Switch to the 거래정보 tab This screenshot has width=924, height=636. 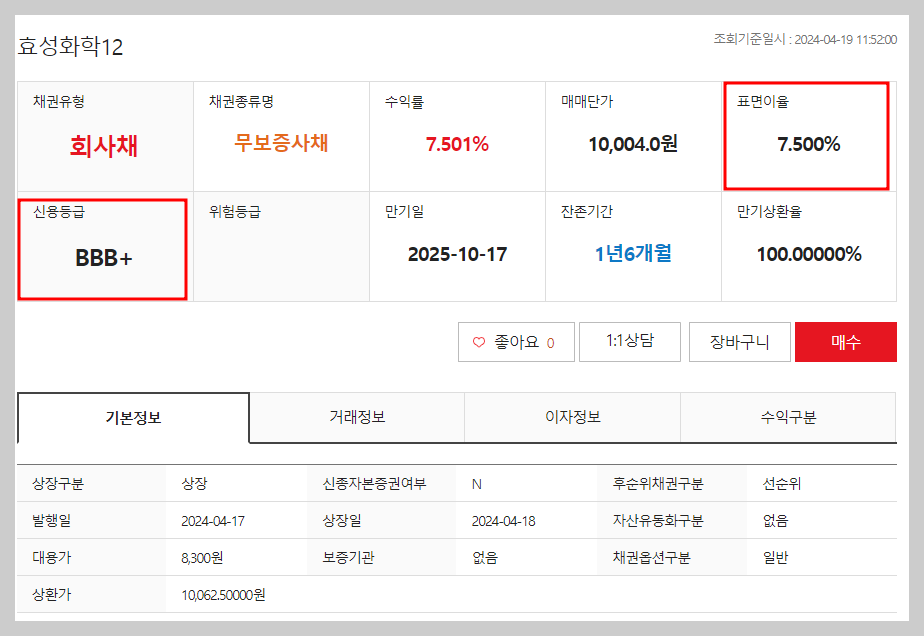[x=357, y=417]
